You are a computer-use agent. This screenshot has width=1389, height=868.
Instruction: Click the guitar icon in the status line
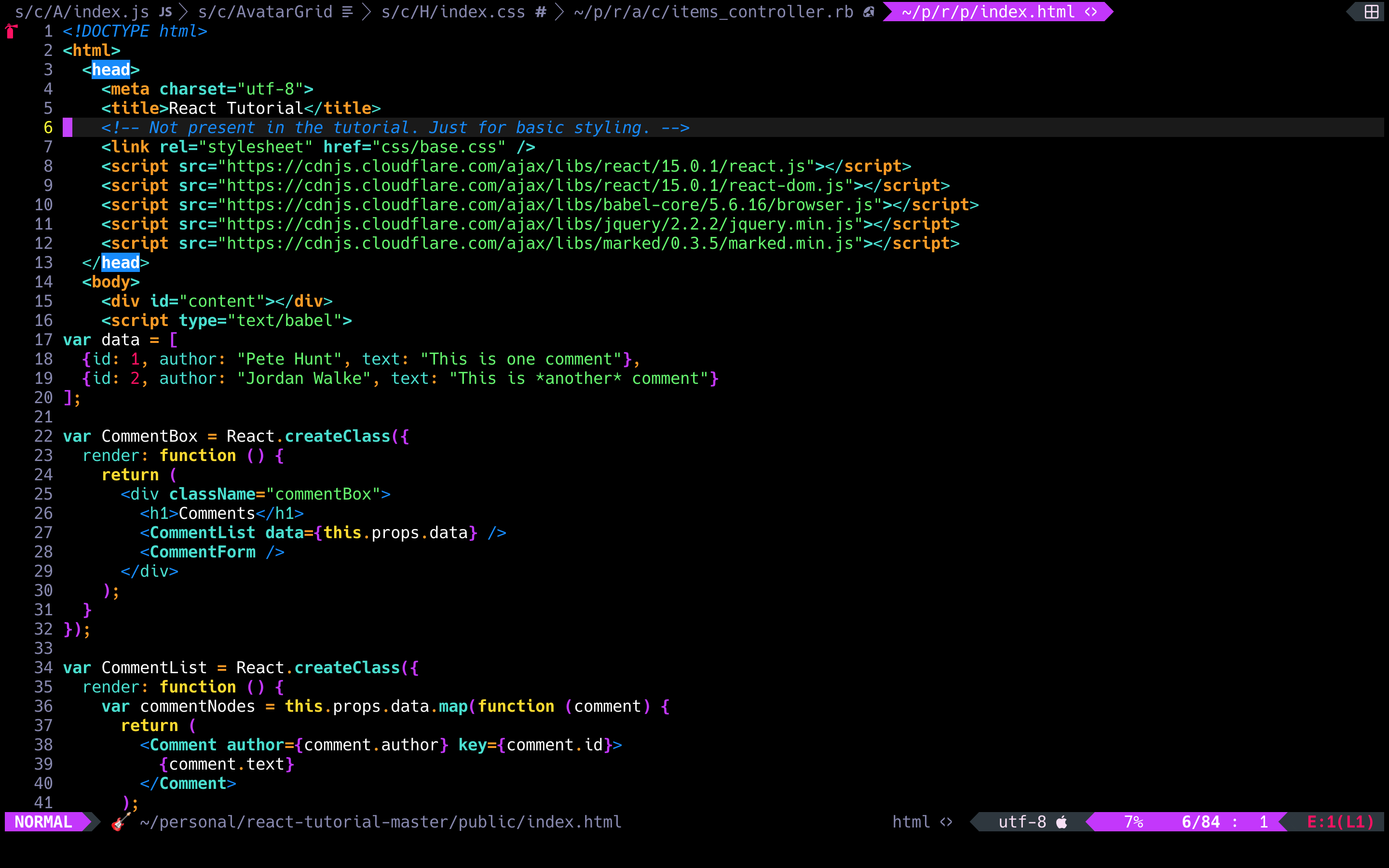click(121, 822)
